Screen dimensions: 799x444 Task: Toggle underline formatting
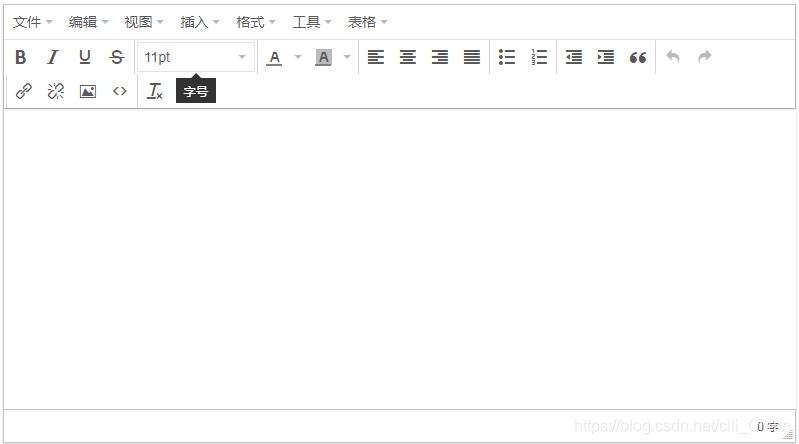(85, 57)
